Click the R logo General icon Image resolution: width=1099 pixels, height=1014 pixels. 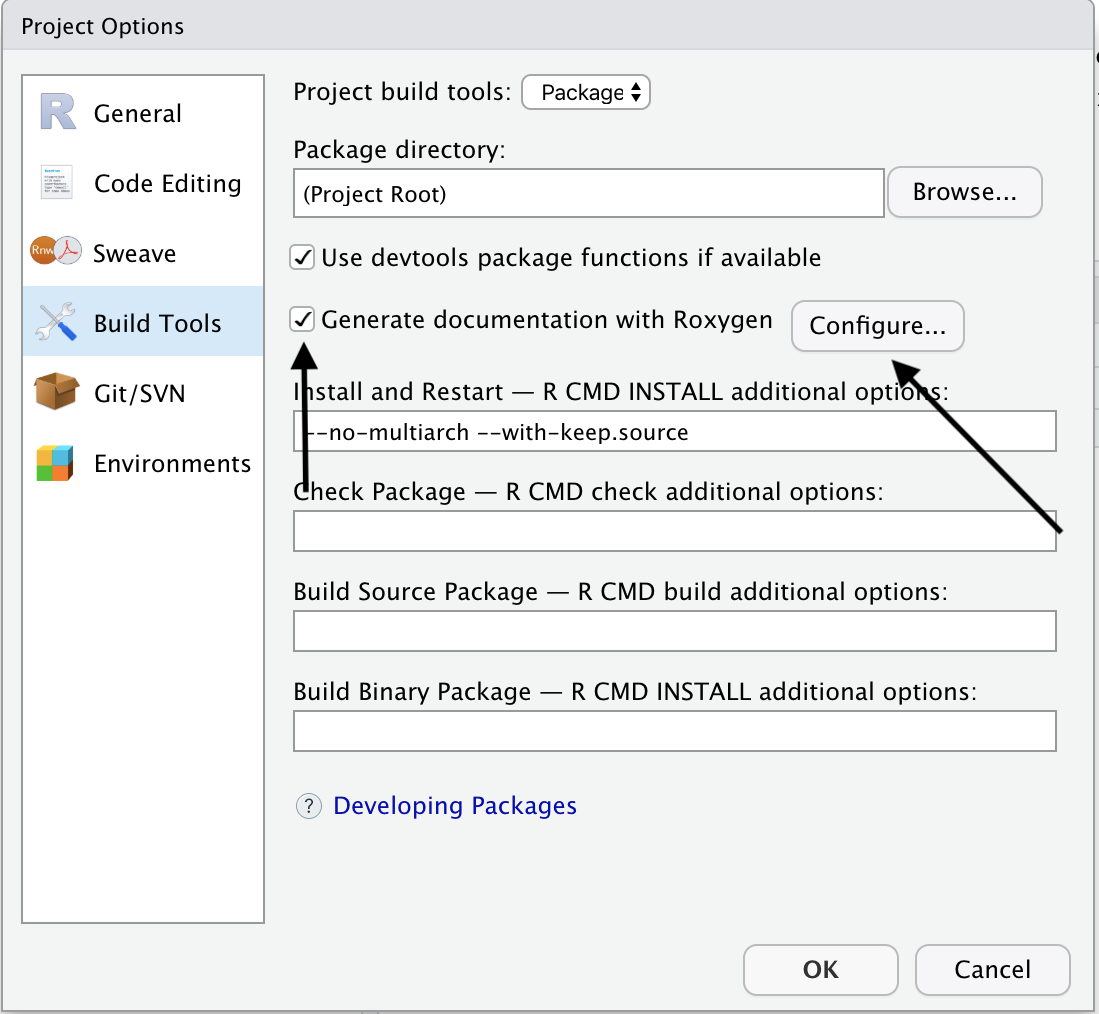coord(58,112)
